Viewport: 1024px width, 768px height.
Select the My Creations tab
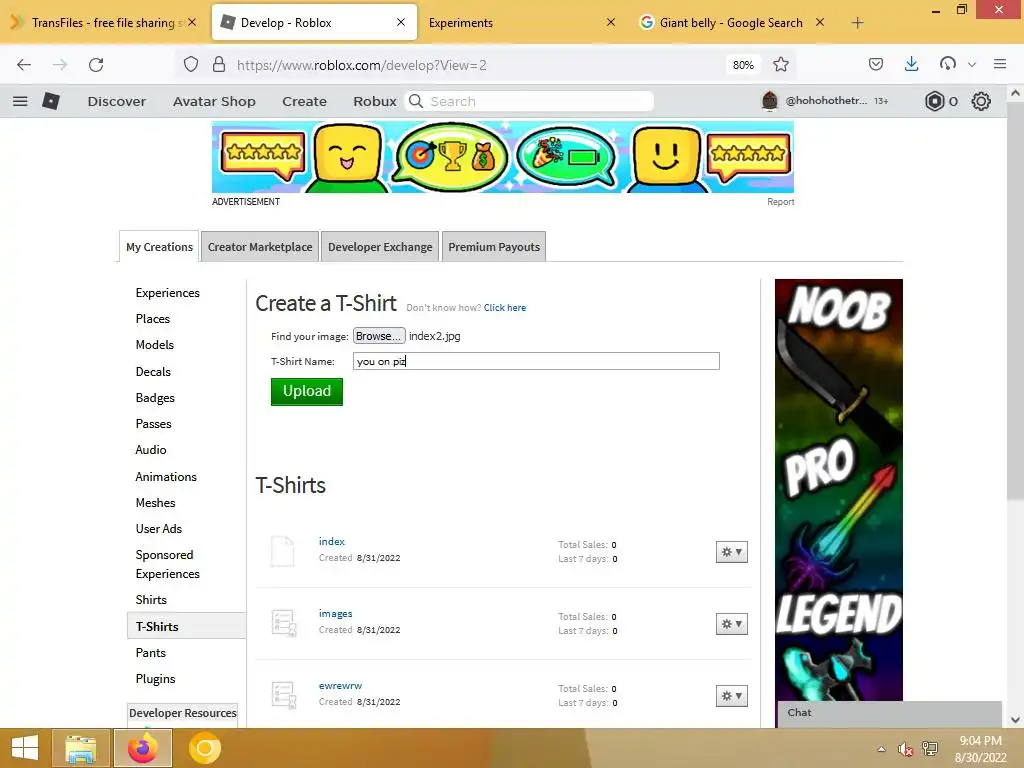click(x=159, y=247)
